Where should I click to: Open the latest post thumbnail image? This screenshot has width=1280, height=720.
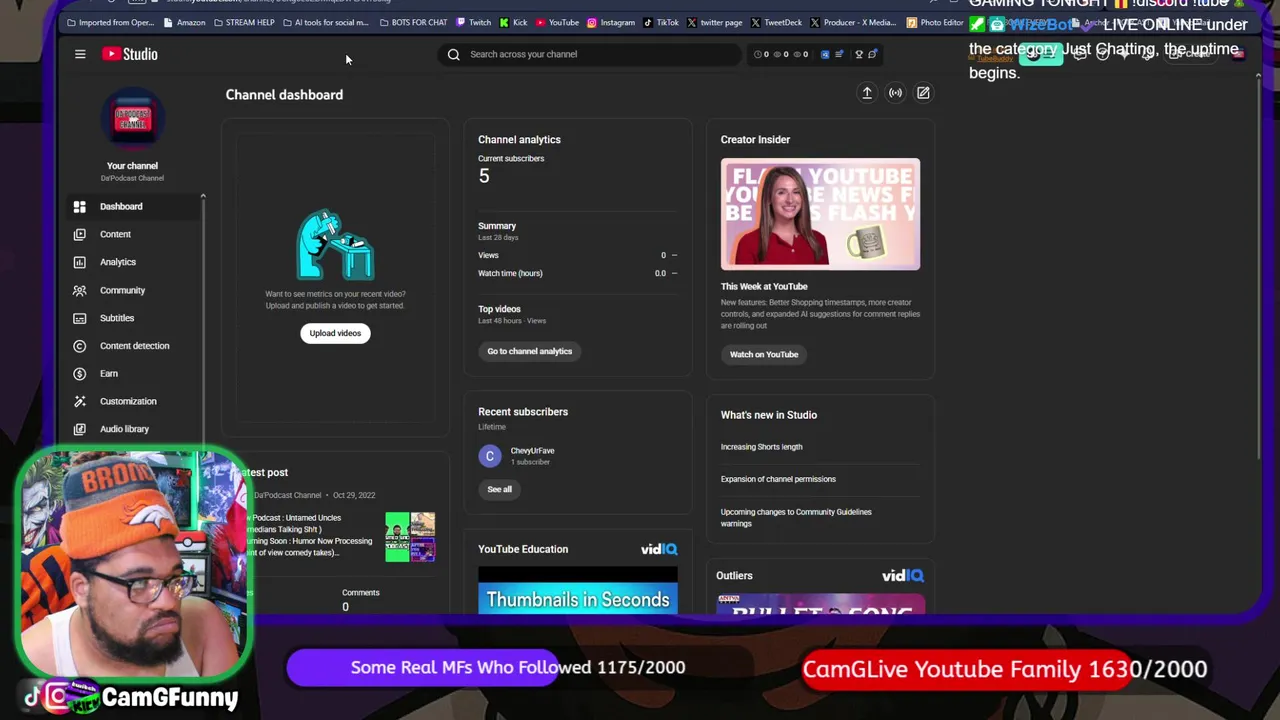tap(410, 537)
